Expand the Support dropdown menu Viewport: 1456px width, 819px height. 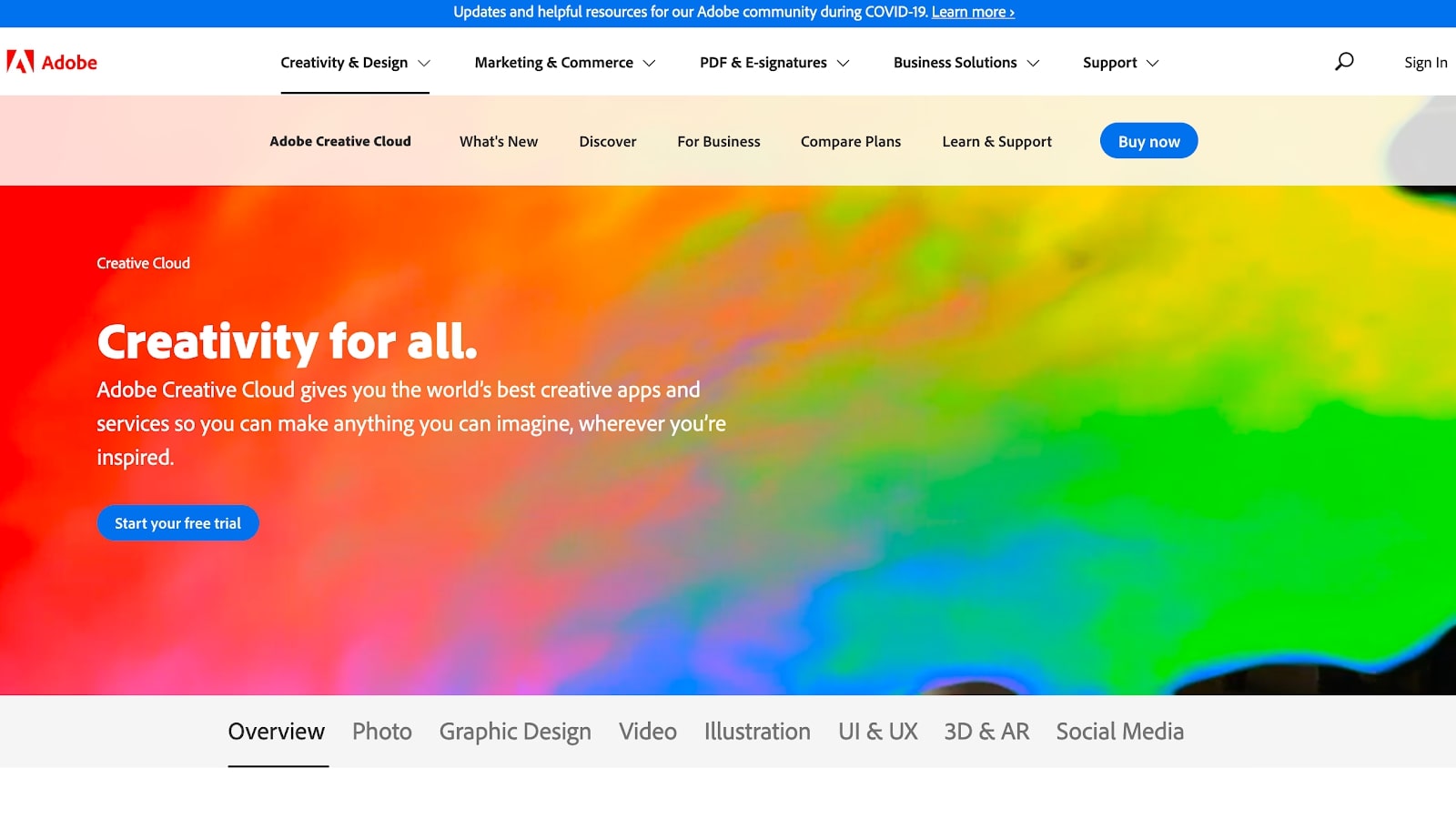1119,62
